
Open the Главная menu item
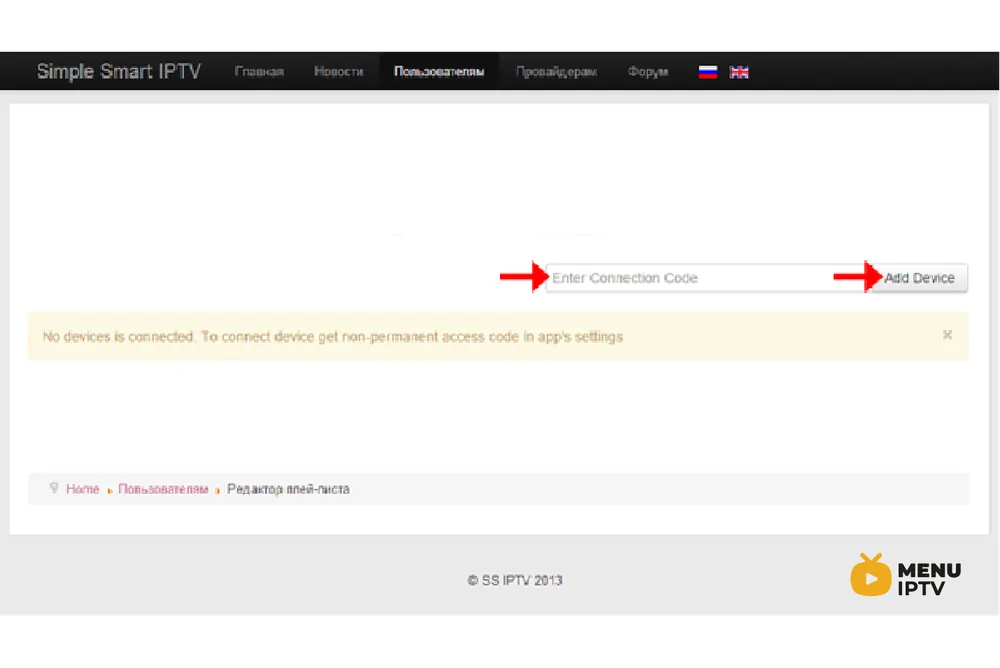pyautogui.click(x=259, y=71)
